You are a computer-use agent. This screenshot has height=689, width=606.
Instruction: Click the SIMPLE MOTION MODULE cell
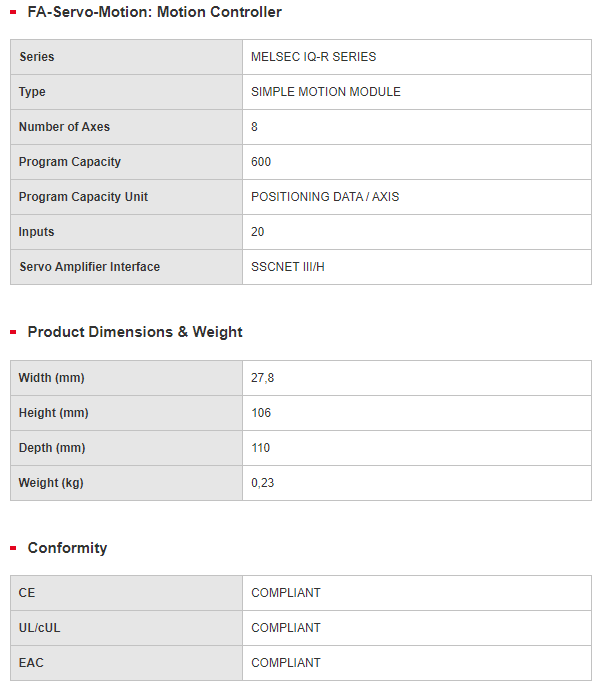tap(325, 92)
